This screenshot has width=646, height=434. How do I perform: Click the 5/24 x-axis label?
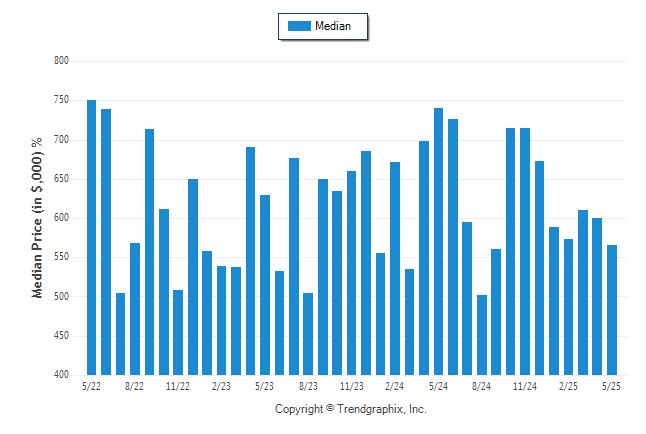coord(438,386)
